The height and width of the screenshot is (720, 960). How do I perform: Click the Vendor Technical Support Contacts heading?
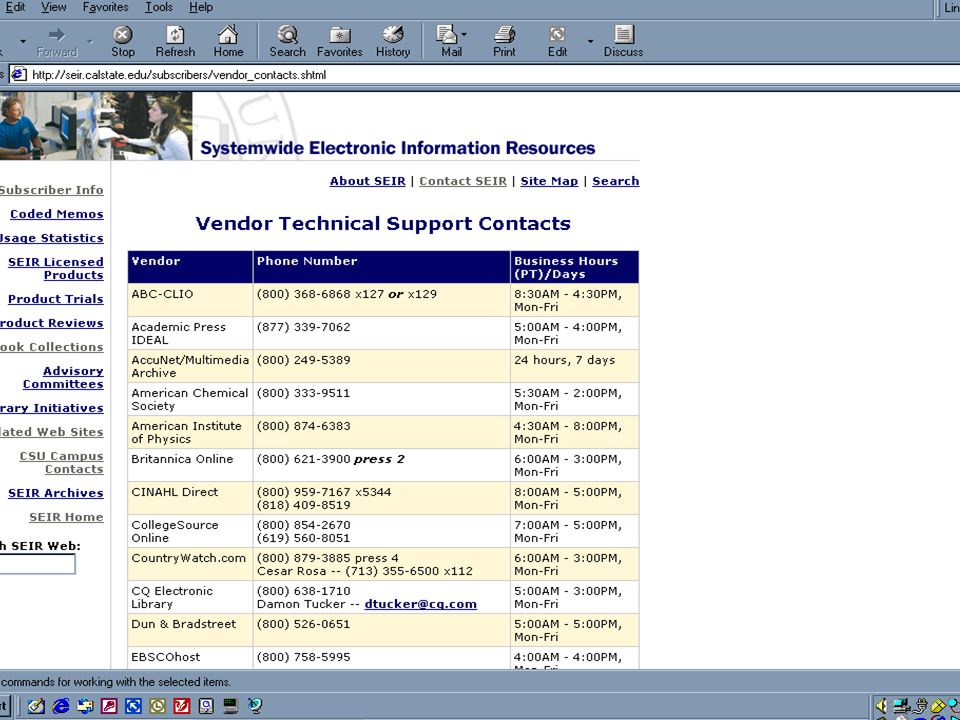pos(383,223)
